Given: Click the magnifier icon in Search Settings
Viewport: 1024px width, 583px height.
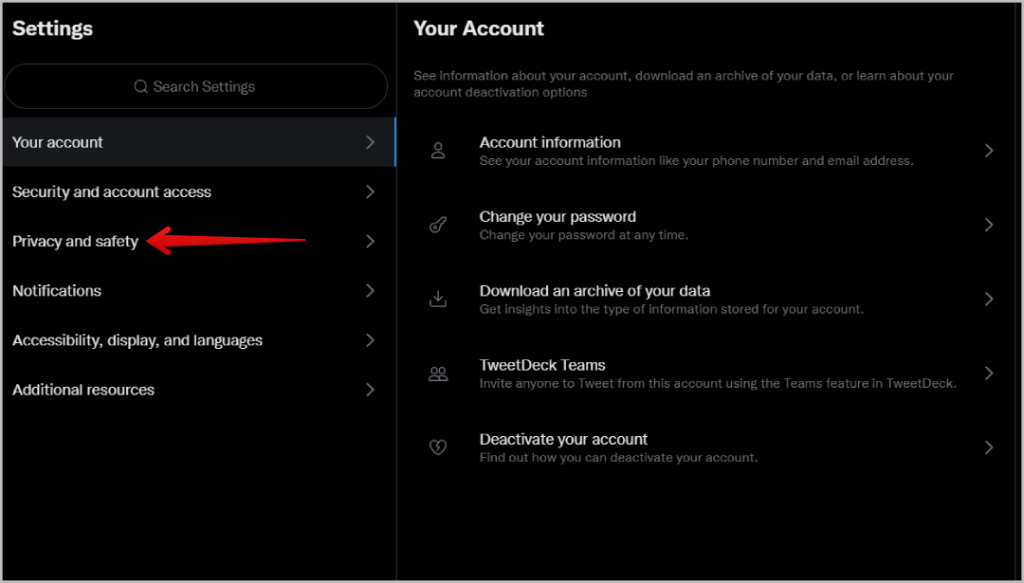Looking at the screenshot, I should [140, 86].
